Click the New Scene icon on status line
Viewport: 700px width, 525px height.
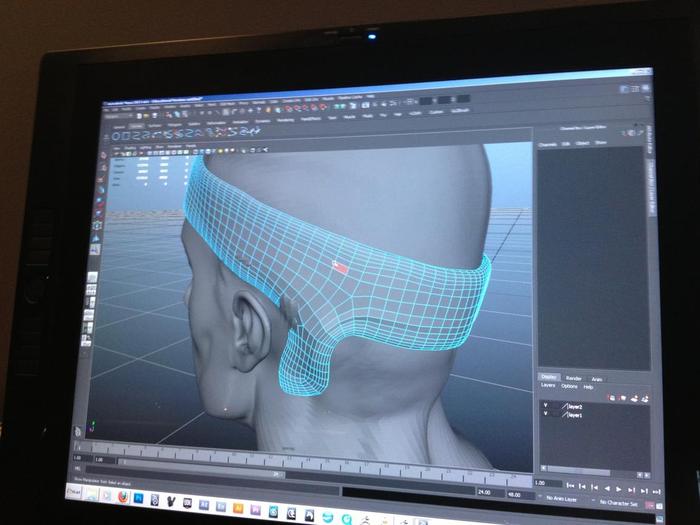[x=139, y=116]
